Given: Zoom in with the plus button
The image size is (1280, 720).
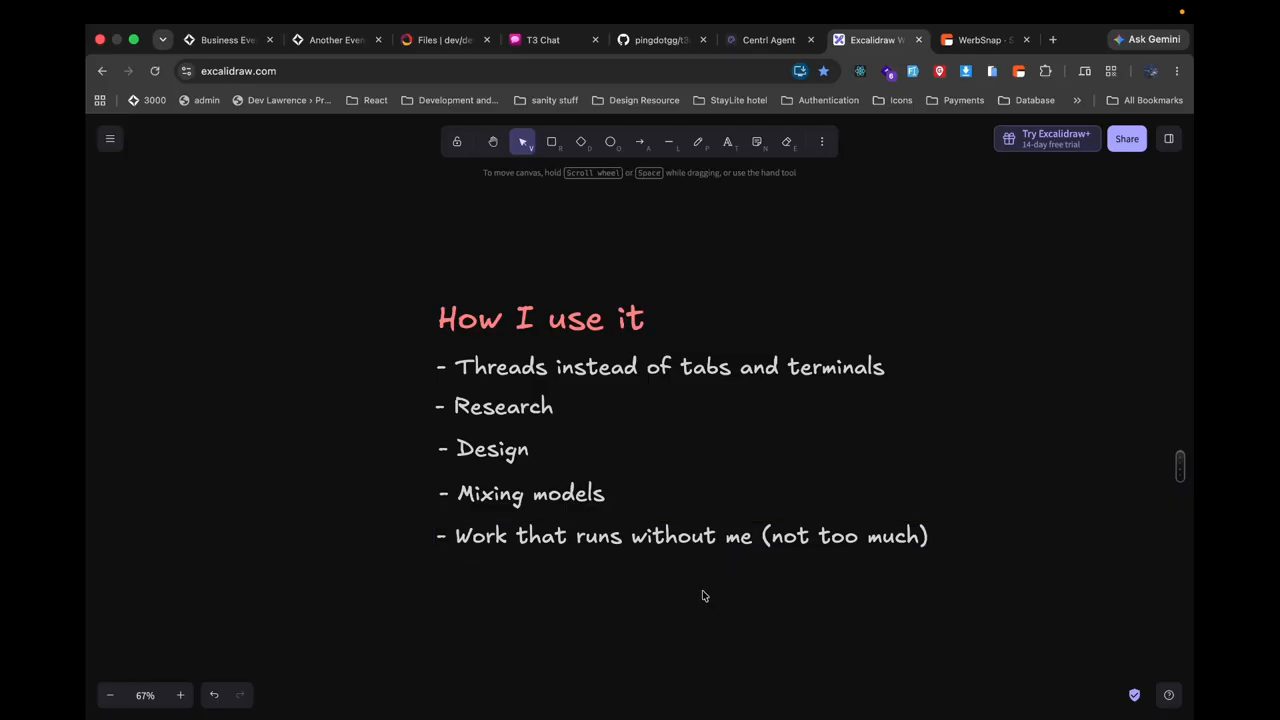Looking at the screenshot, I should pos(180,695).
